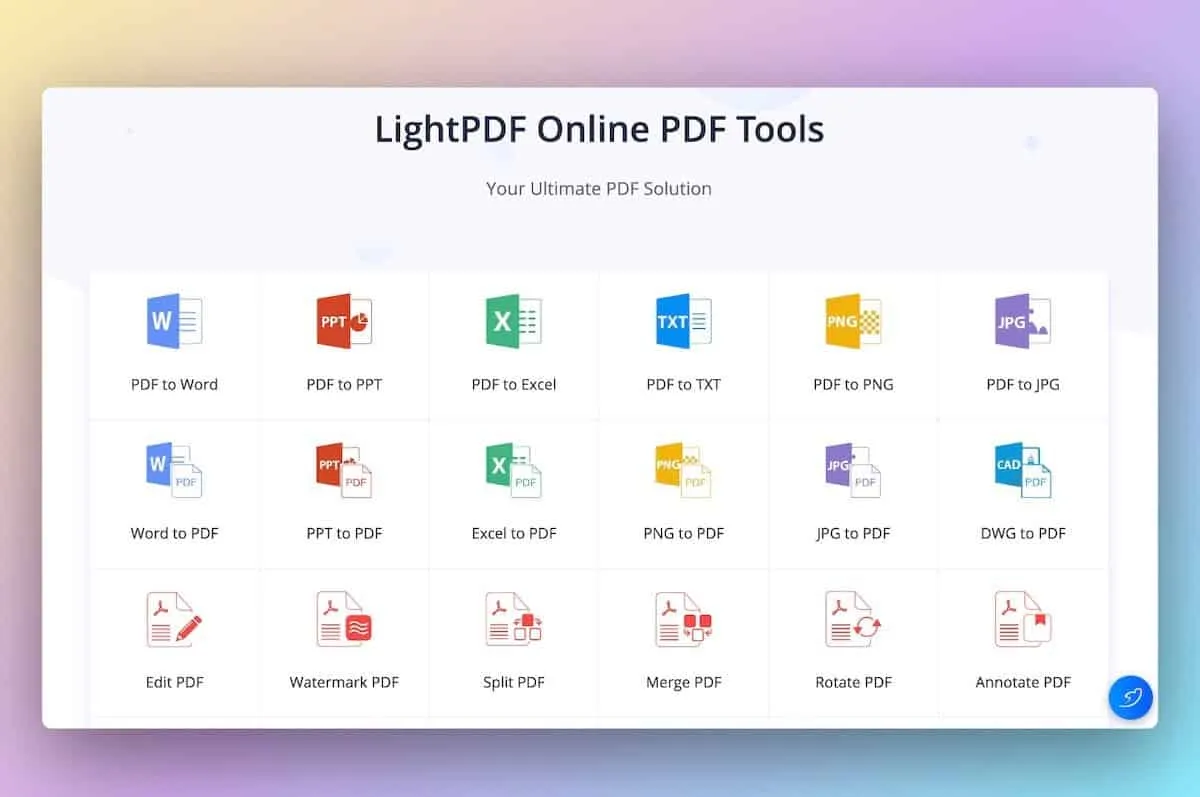The width and height of the screenshot is (1200, 797).
Task: Select the Rotate PDF tool icon
Action: click(853, 619)
